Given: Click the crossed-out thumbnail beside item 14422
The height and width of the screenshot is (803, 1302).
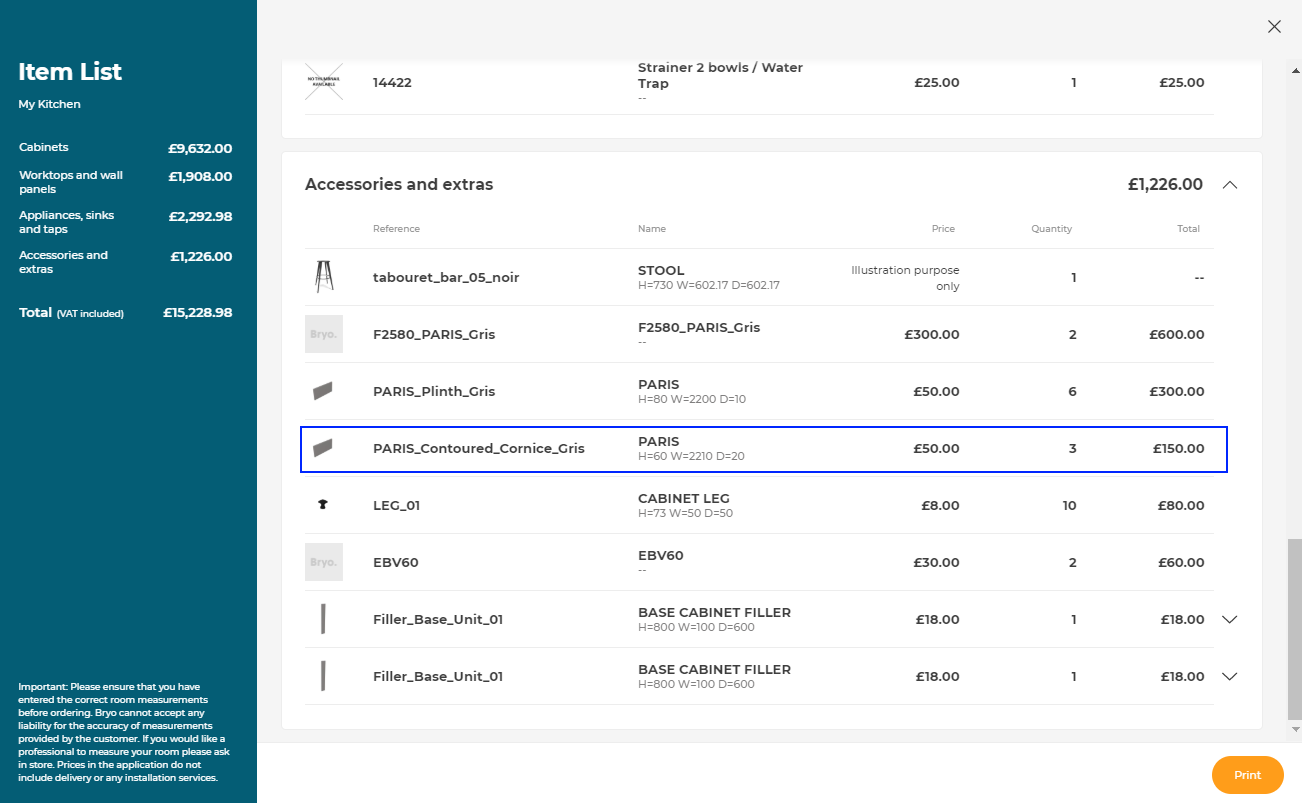Looking at the screenshot, I should tap(322, 81).
